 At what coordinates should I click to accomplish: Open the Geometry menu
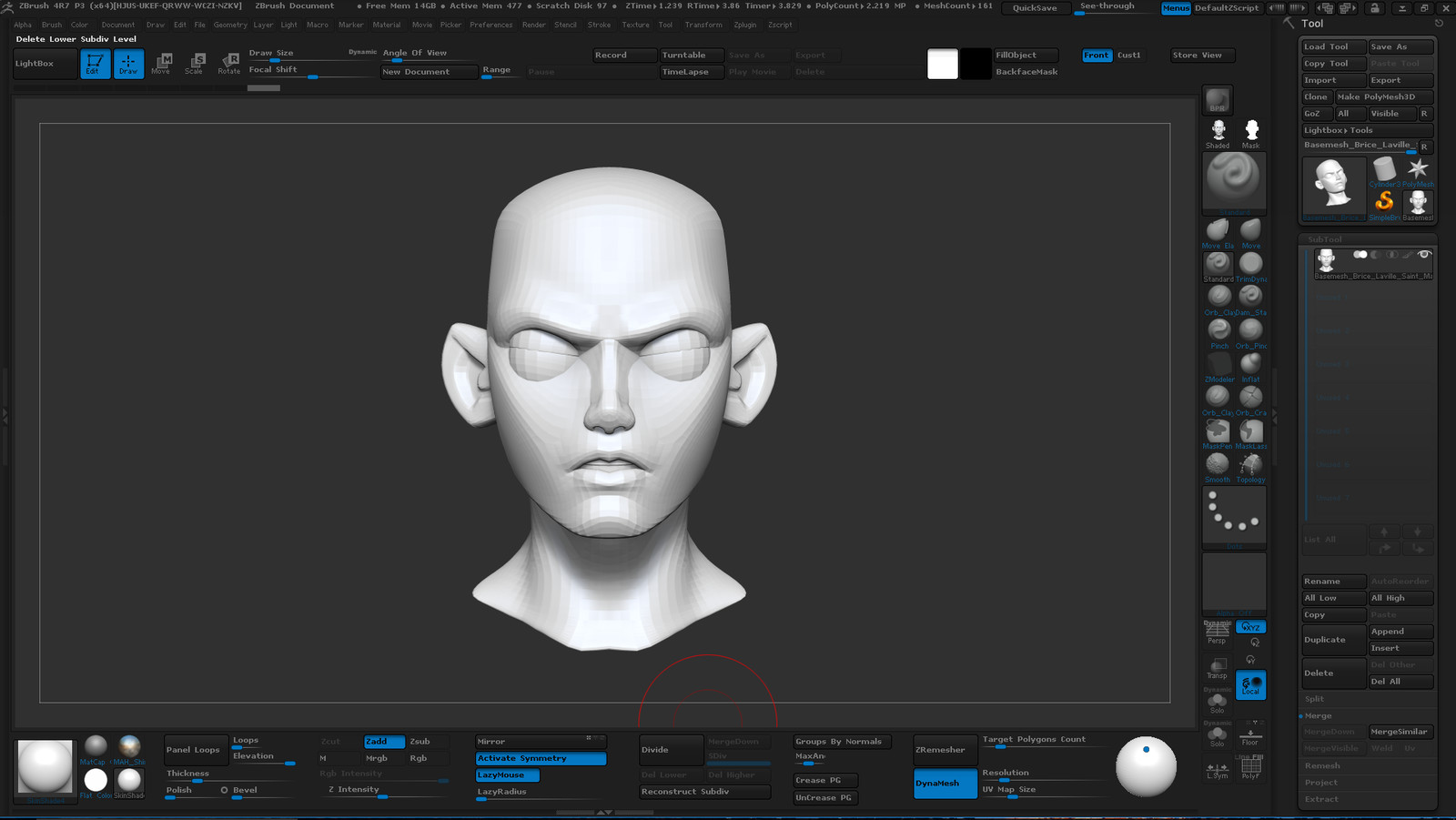230,25
